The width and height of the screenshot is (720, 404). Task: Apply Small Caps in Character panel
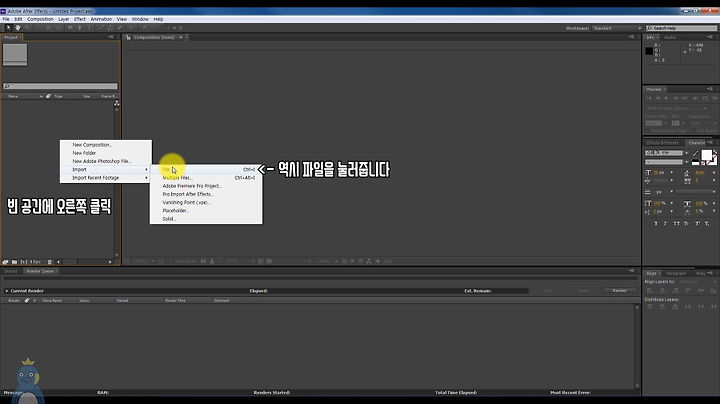pyautogui.click(x=686, y=223)
